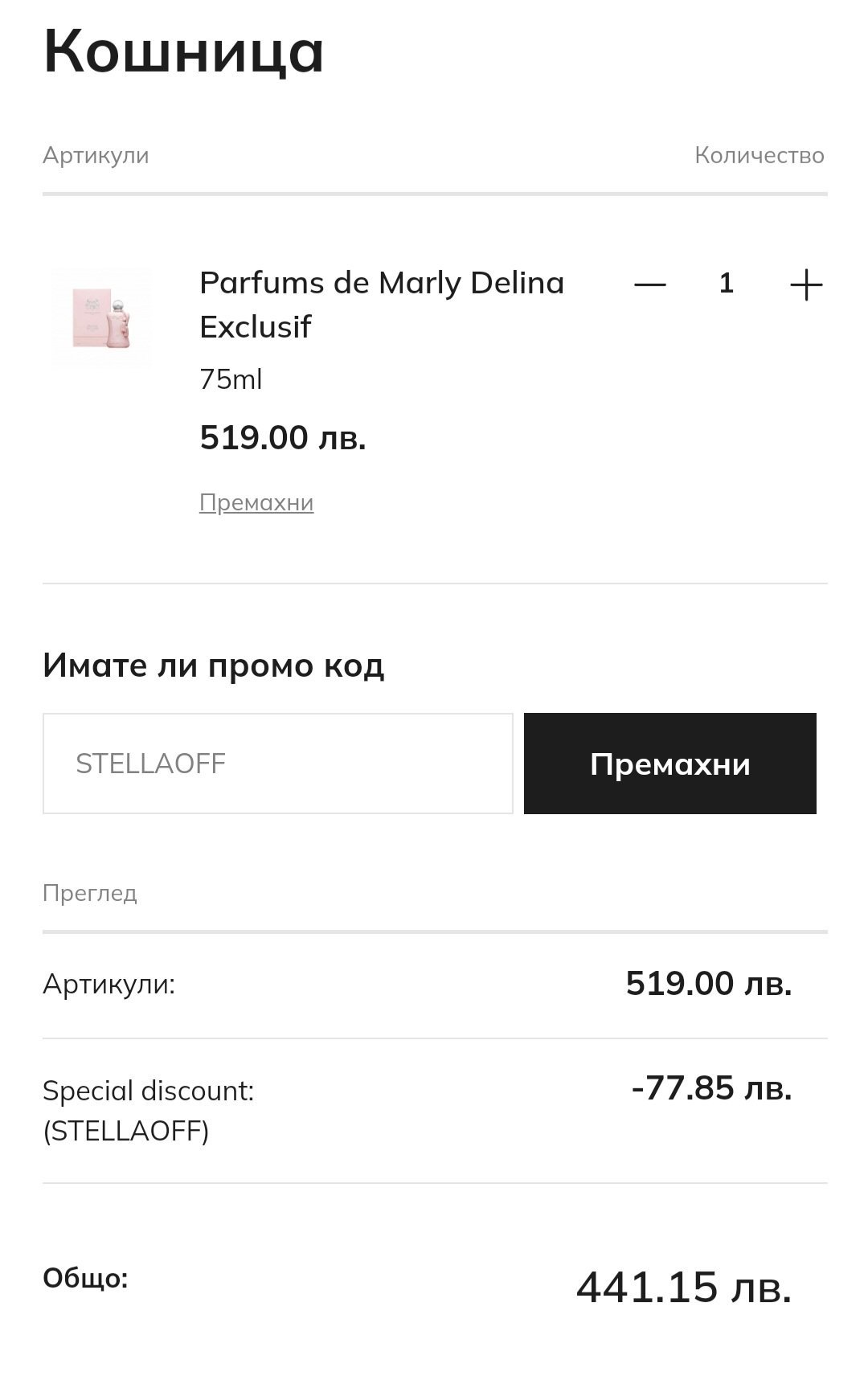The width and height of the screenshot is (868, 1384).
Task: Decrease quantity with the minus icon
Action: tap(650, 285)
